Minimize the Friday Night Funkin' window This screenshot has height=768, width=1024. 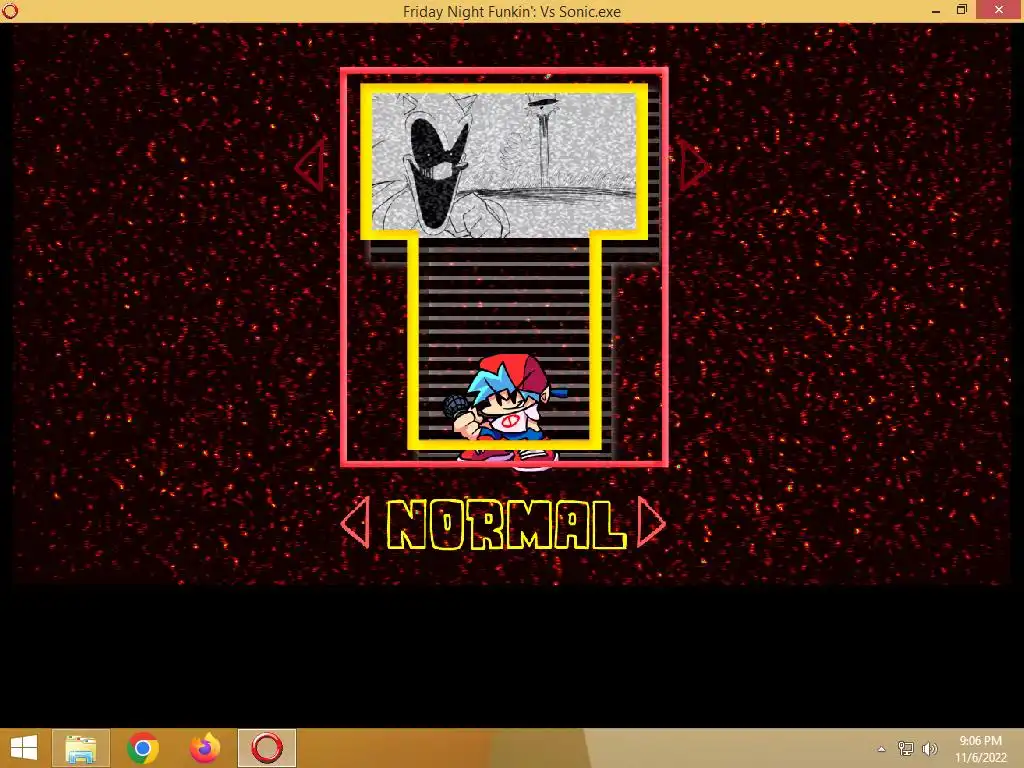click(936, 10)
